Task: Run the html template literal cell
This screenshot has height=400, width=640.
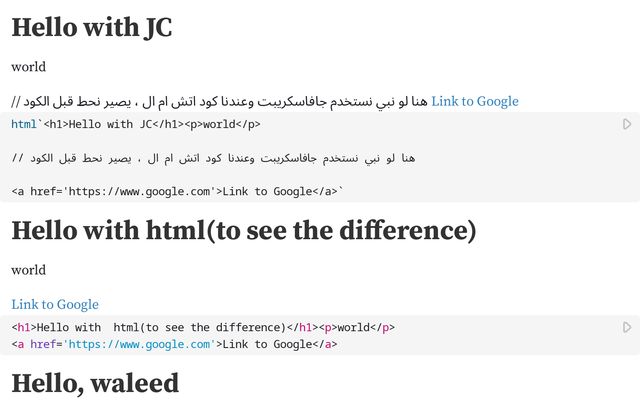Action: coord(627,124)
